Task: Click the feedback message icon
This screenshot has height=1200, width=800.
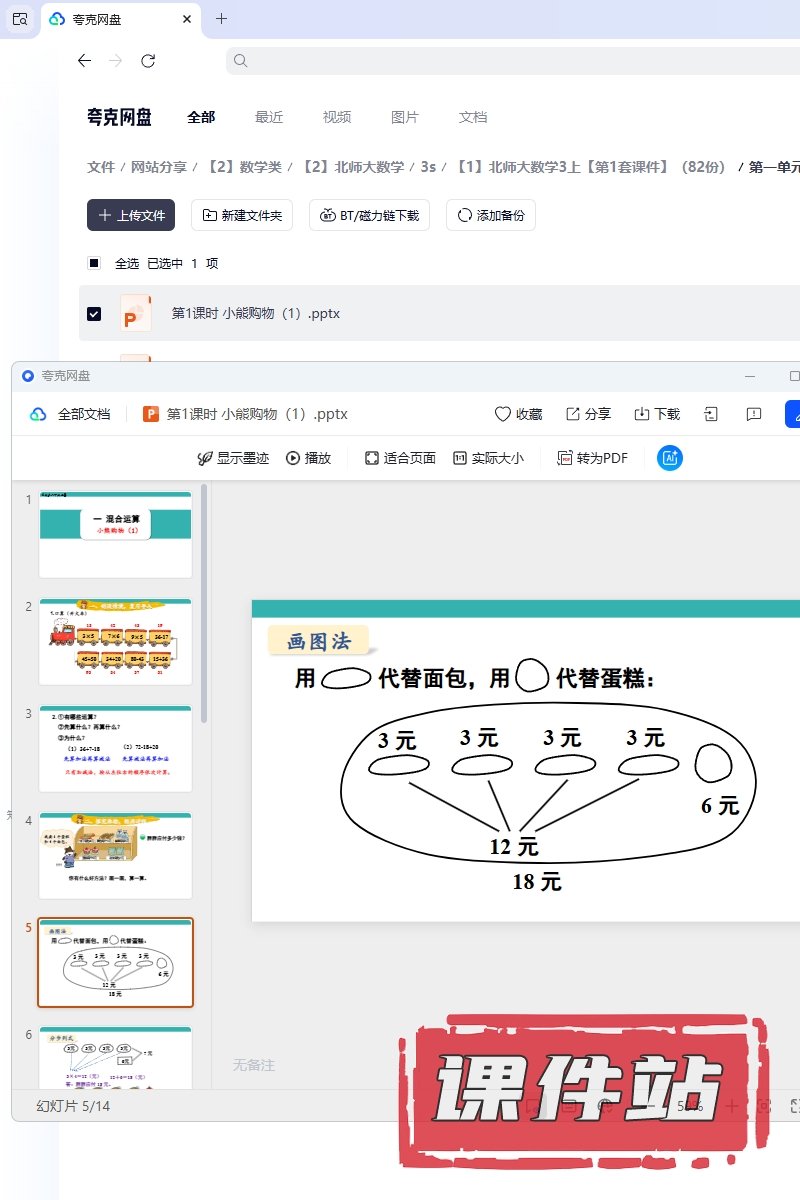Action: [x=754, y=414]
